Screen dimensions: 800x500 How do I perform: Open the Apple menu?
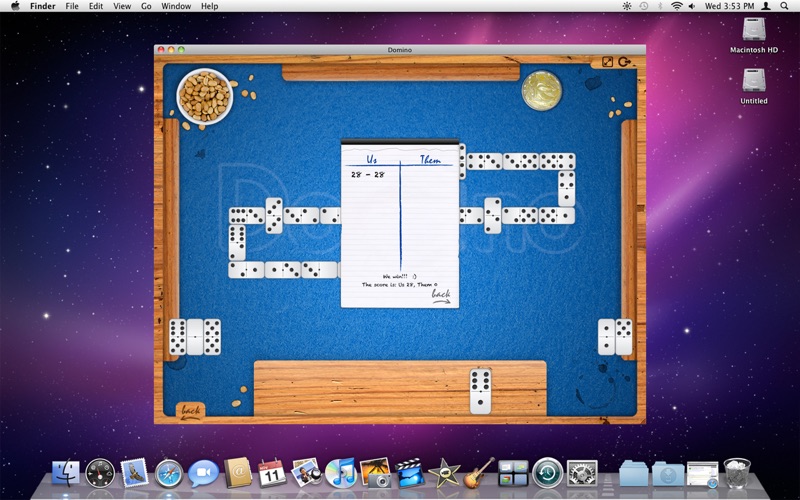(x=15, y=6)
